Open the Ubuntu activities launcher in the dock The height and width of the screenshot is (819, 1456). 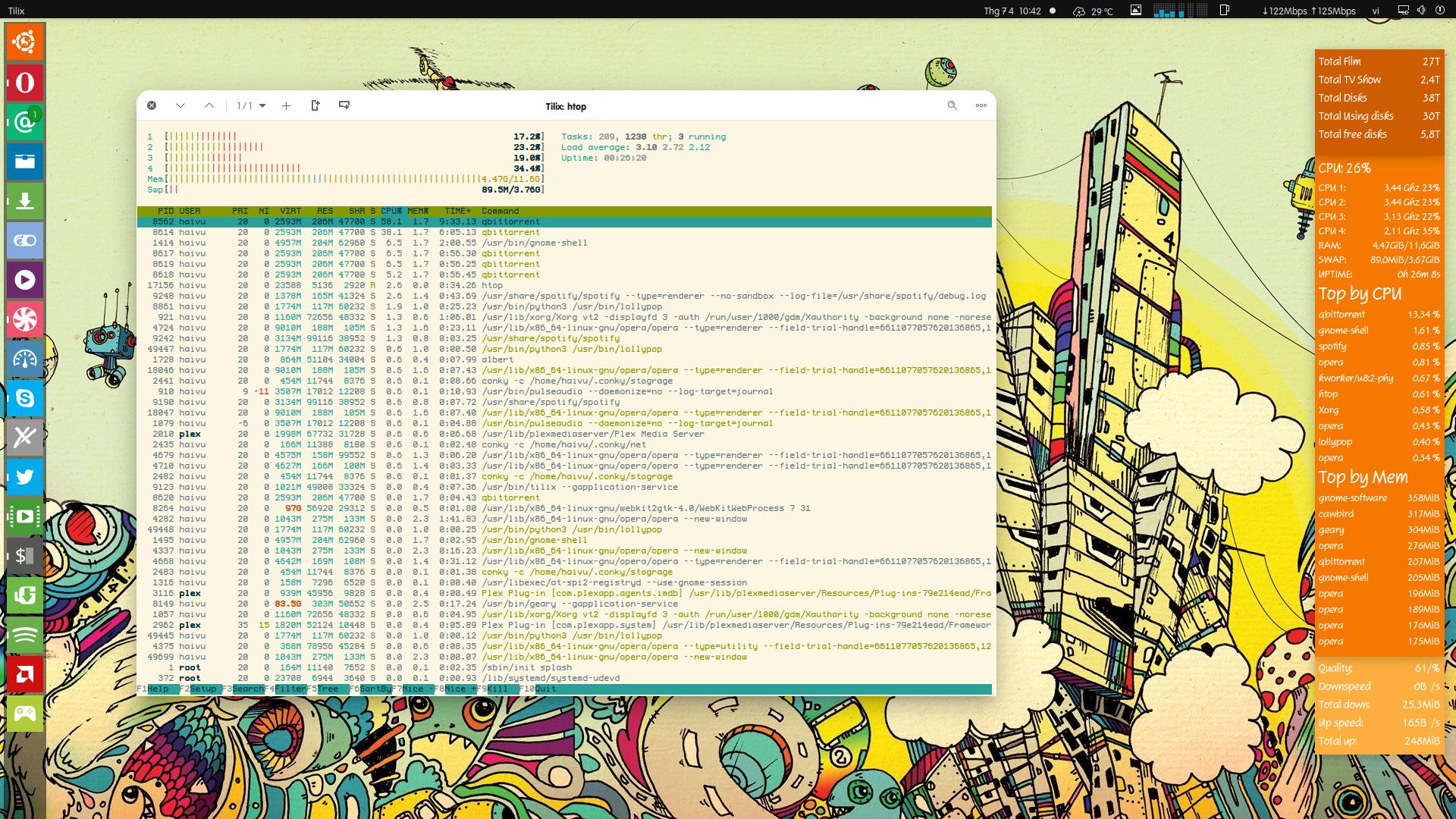tap(25, 42)
